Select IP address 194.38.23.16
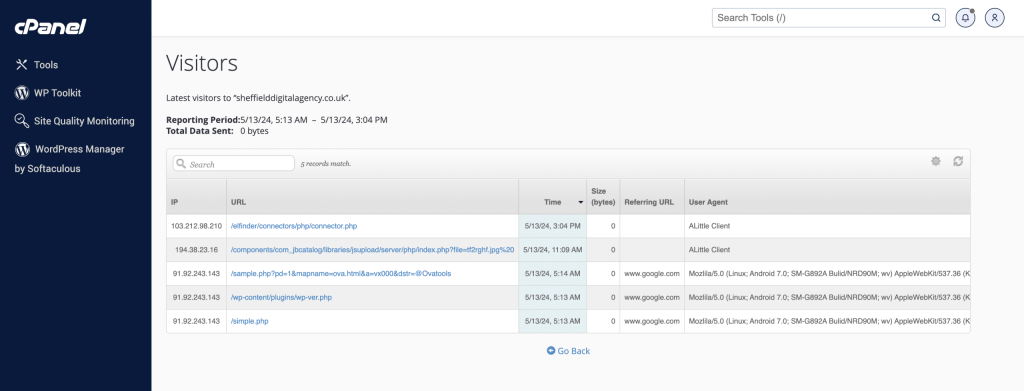Viewport: 1024px width, 391px height. click(x=197, y=249)
